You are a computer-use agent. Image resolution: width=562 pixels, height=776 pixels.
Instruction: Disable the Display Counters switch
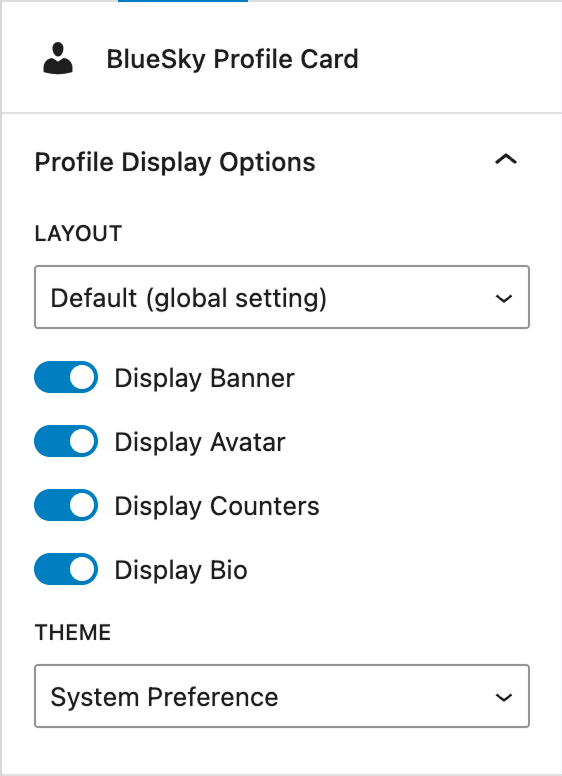click(66, 505)
